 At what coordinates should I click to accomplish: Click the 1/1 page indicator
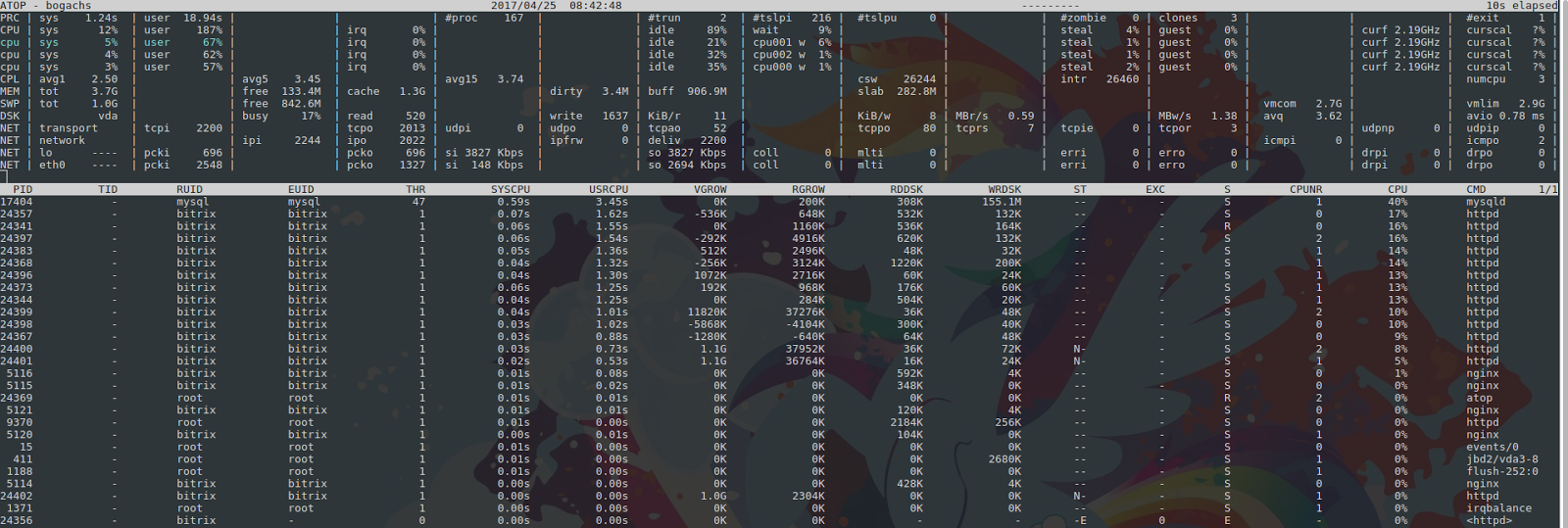(x=1547, y=189)
